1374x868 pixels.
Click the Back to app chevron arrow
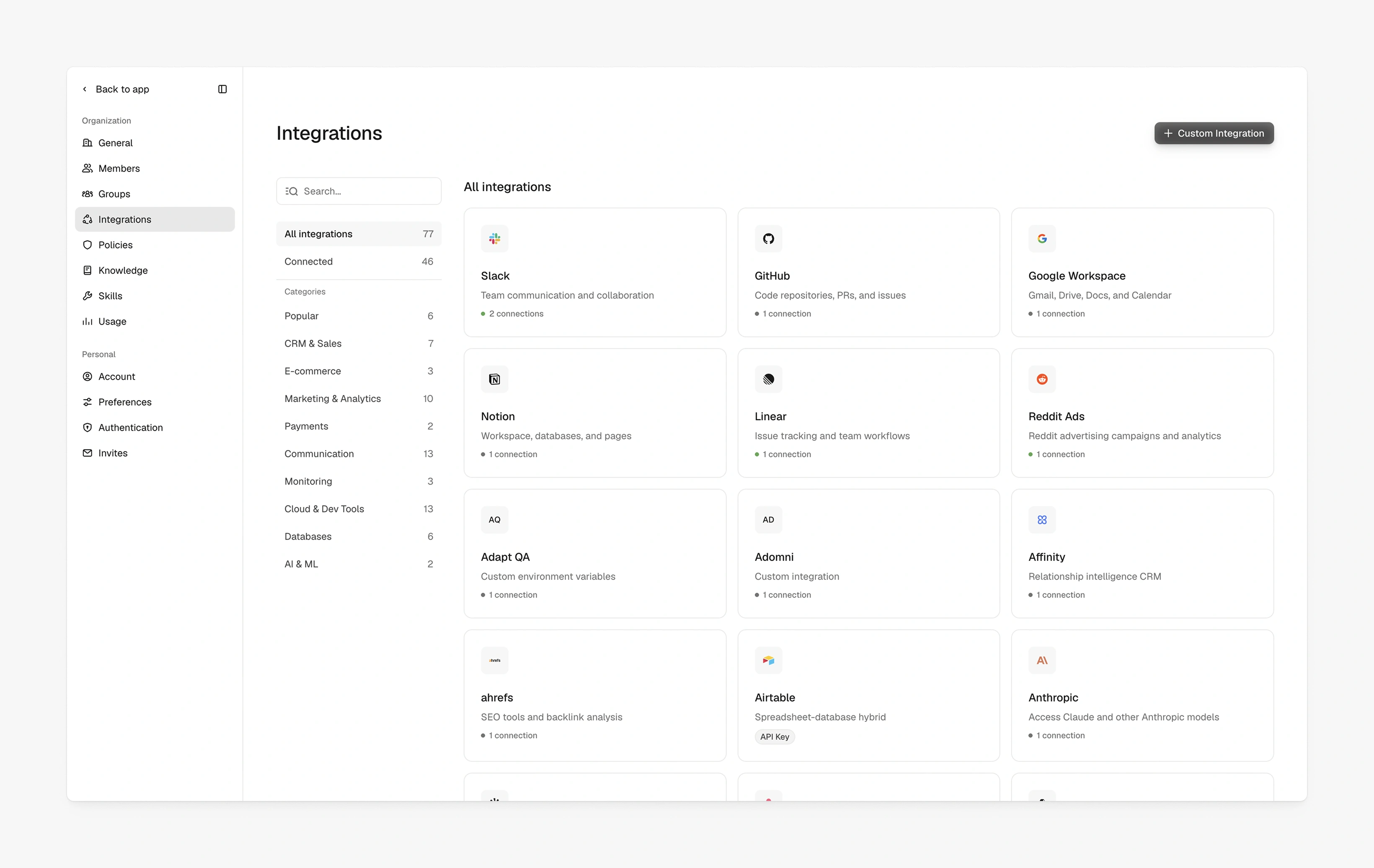click(x=85, y=89)
